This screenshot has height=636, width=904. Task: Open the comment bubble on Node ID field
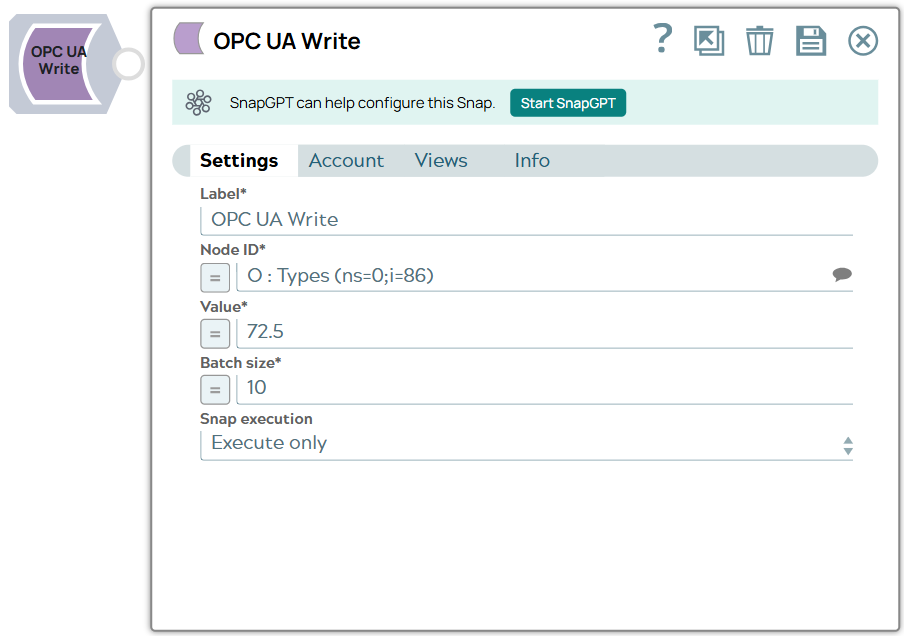point(842,274)
